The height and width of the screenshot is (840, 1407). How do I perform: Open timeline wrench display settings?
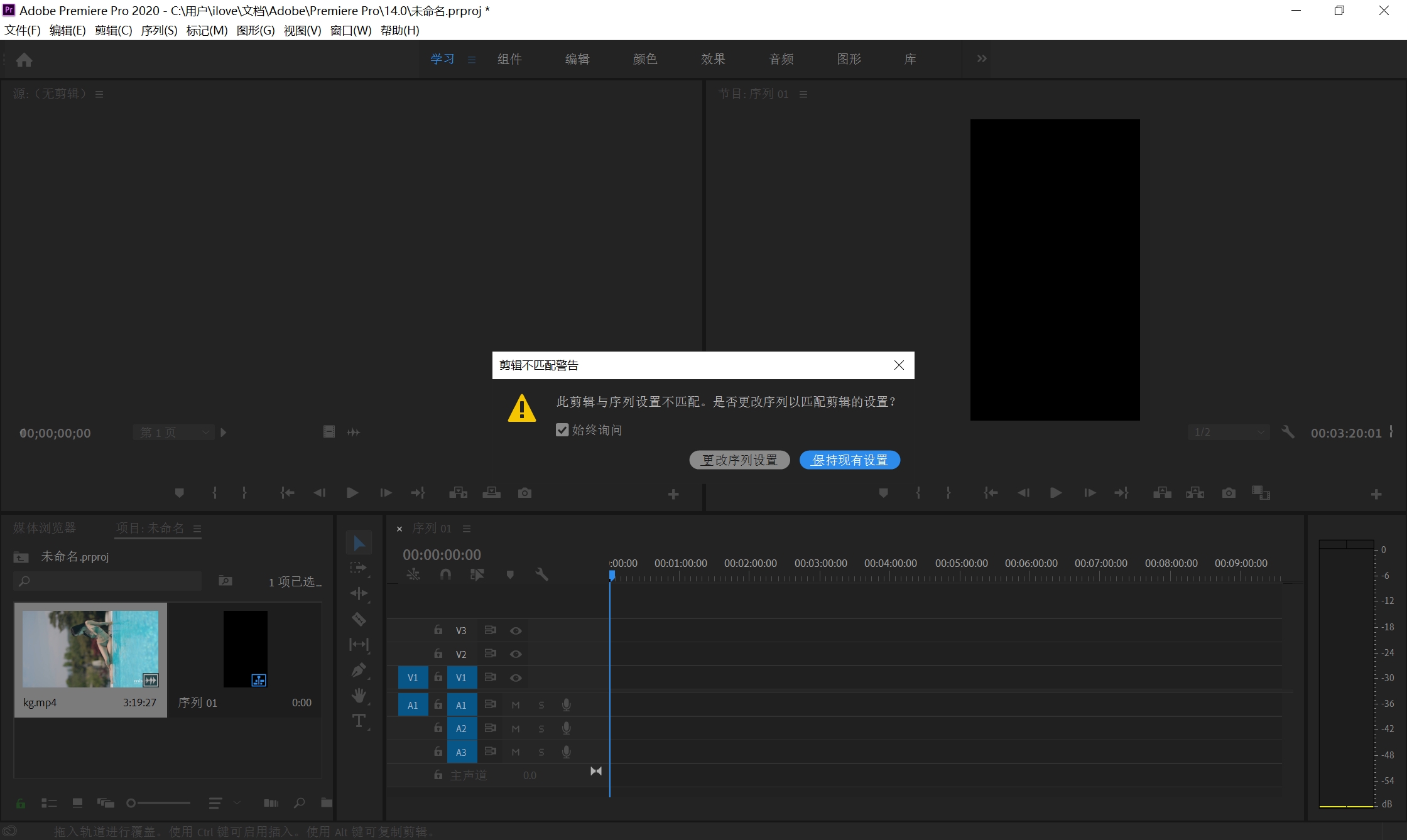point(541,574)
